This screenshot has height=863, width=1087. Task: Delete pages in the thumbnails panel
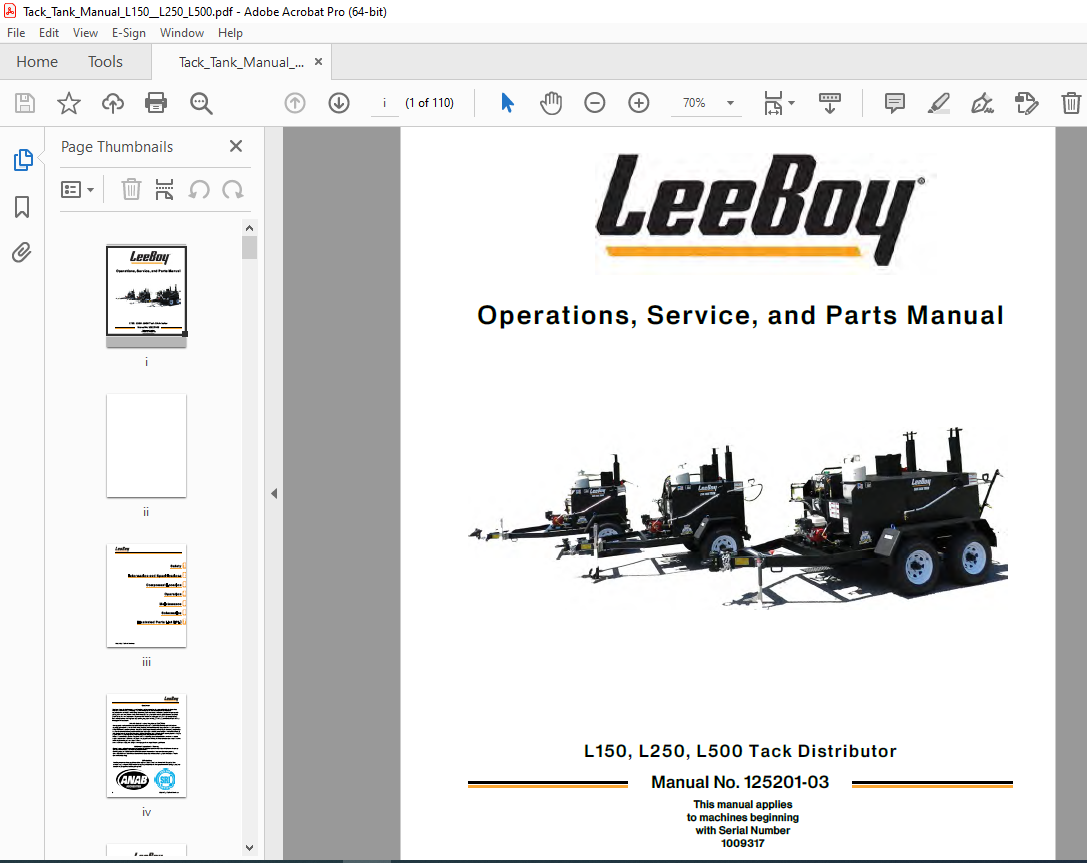[x=131, y=189]
